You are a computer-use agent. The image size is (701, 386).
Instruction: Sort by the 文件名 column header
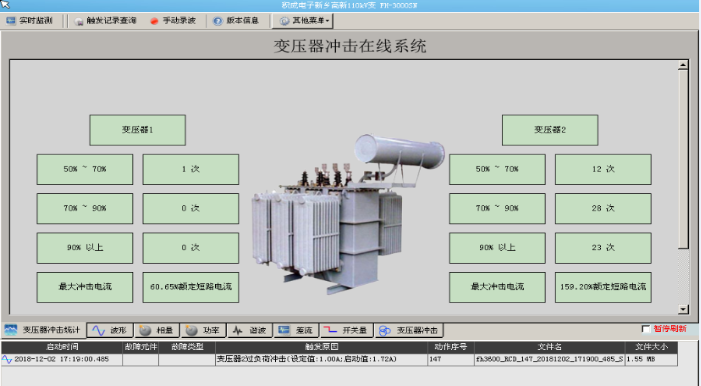(549, 347)
